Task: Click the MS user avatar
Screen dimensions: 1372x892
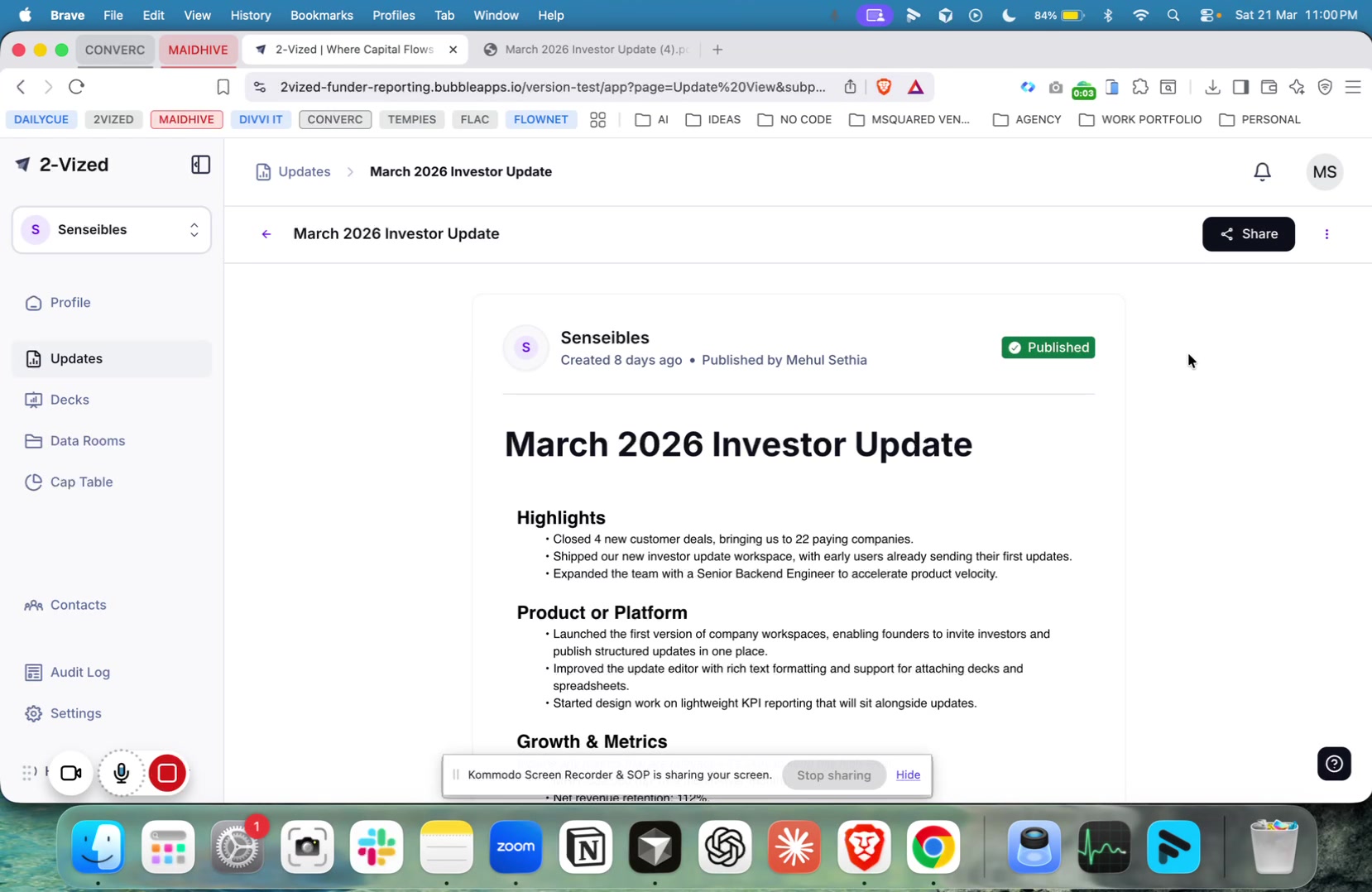Action: click(x=1324, y=172)
